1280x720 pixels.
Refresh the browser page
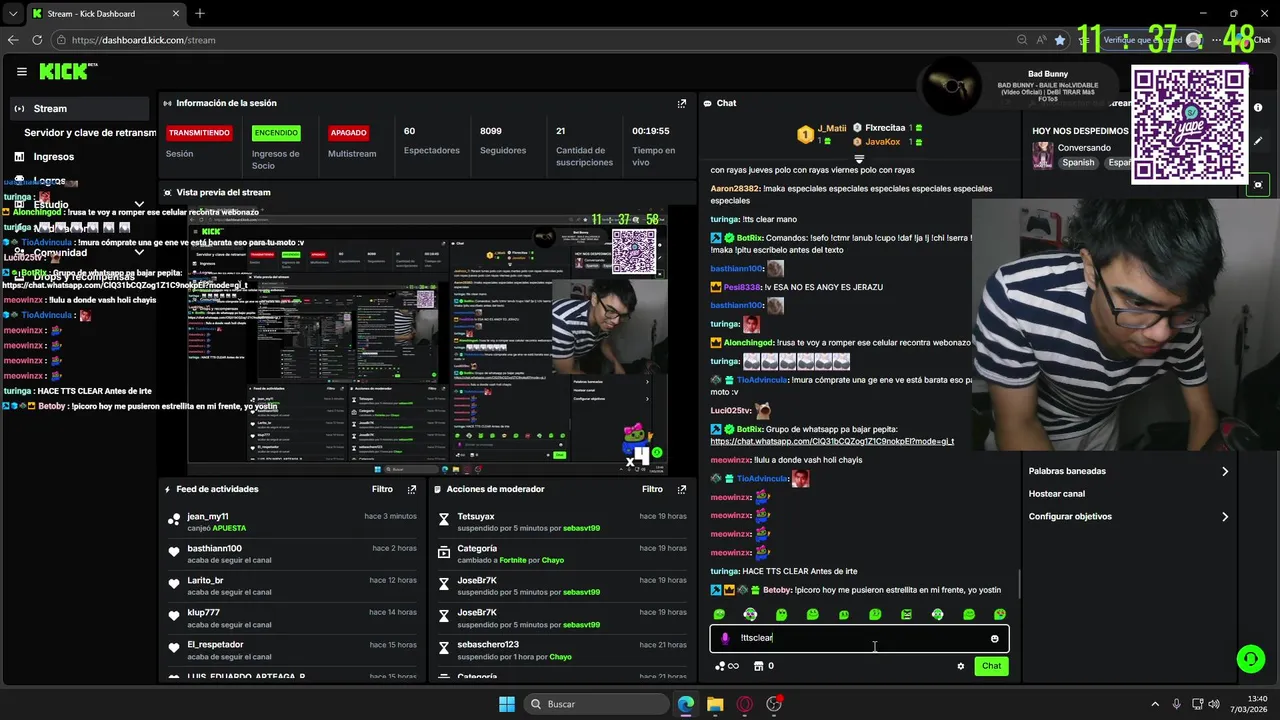tap(37, 40)
